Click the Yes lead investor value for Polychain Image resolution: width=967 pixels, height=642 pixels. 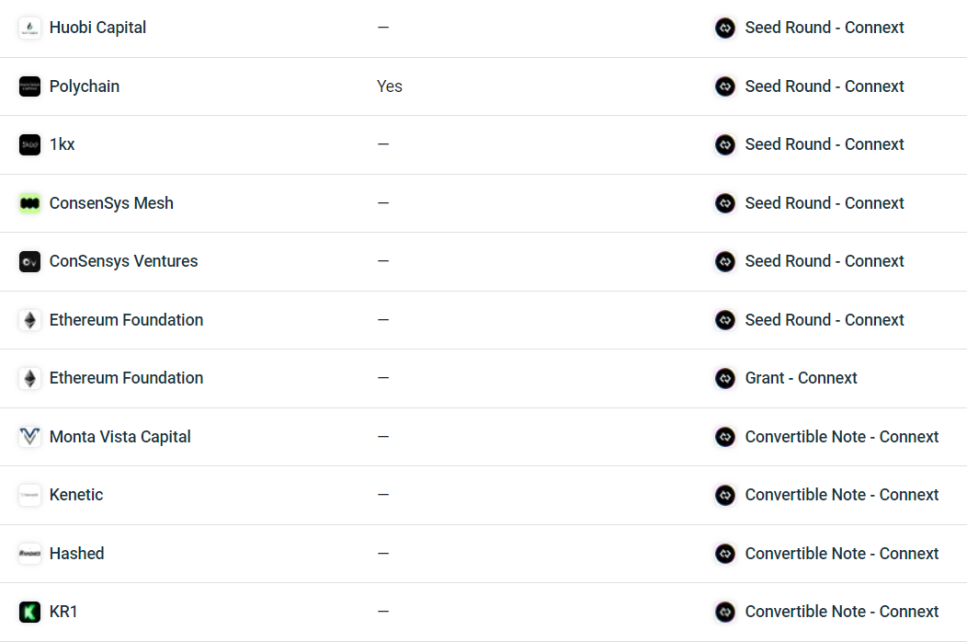tap(390, 86)
